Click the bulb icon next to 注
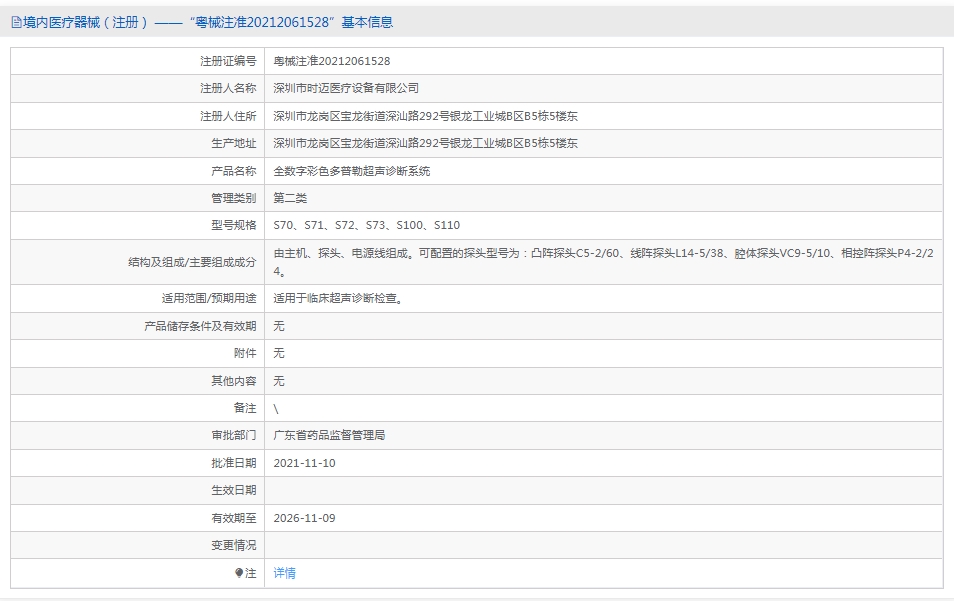The height and width of the screenshot is (601, 954). tap(239, 573)
